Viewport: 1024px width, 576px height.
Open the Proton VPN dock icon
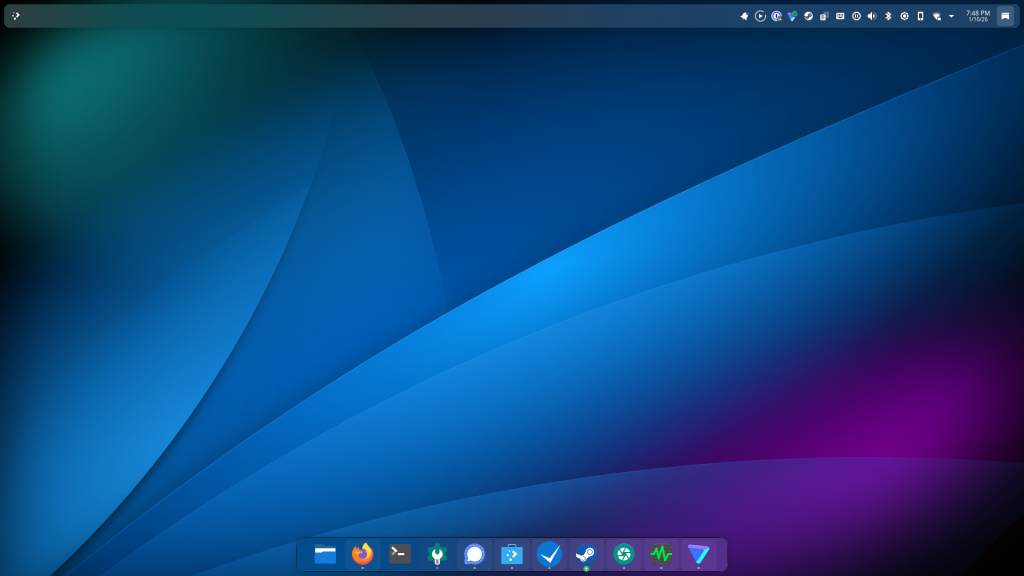tap(698, 554)
